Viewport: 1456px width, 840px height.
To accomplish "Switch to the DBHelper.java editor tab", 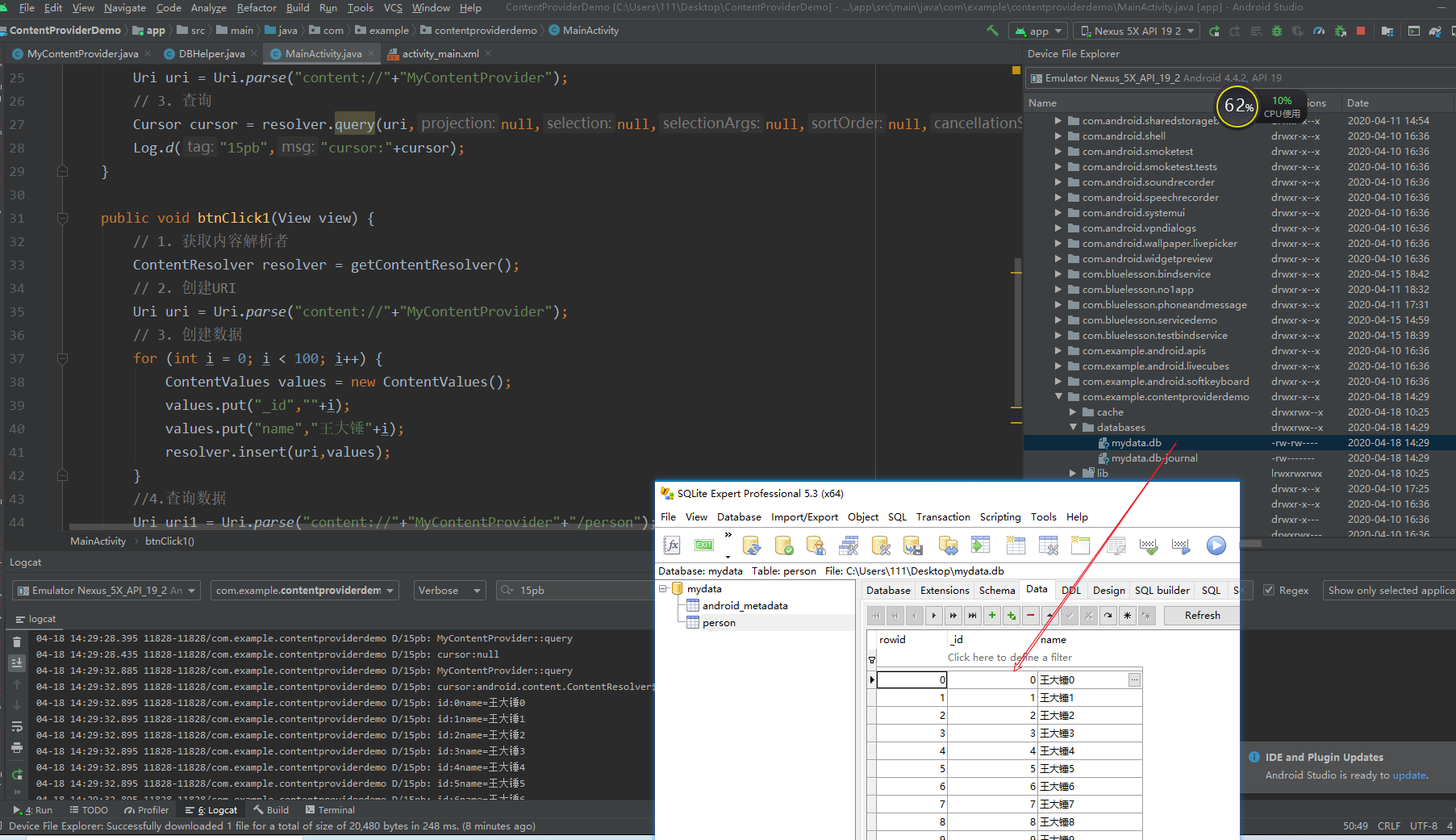I will point(211,54).
